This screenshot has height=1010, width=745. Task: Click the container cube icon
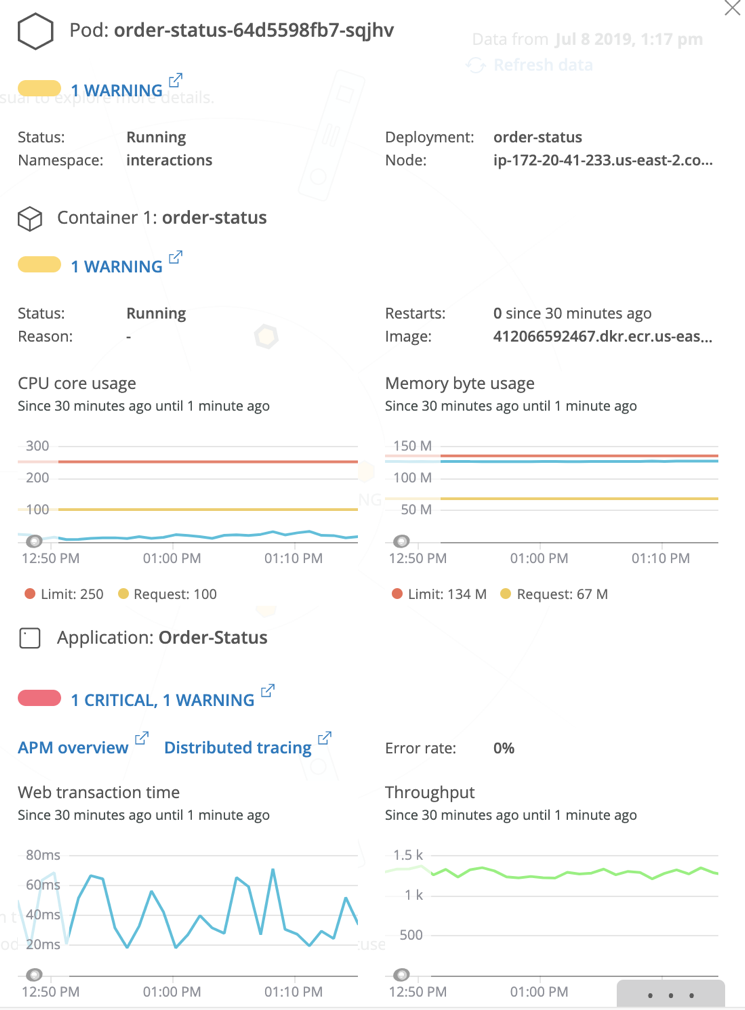point(30,218)
